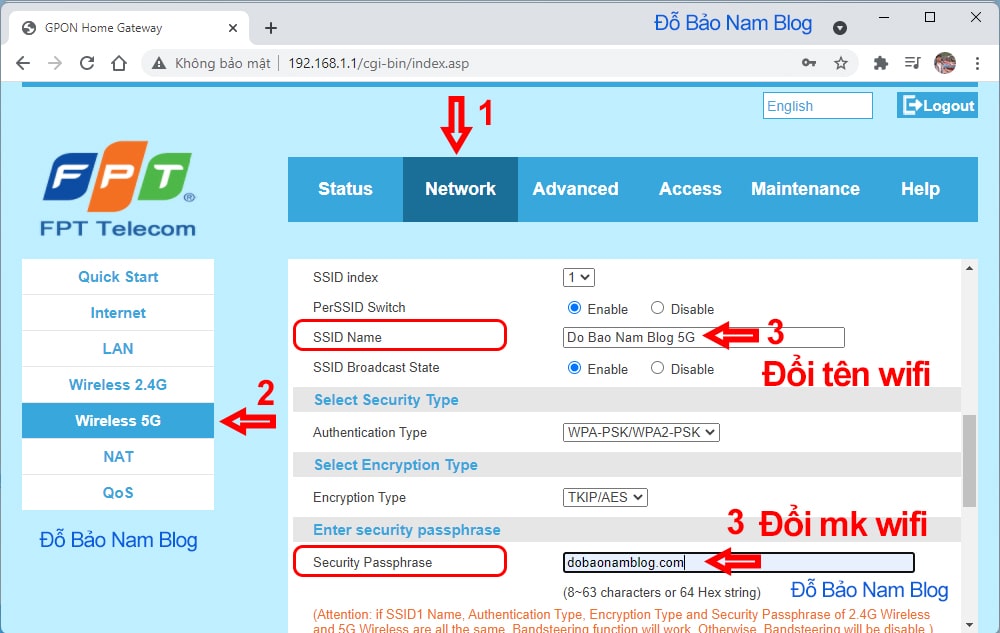
Task: Go back to the previous page
Action: [23, 63]
